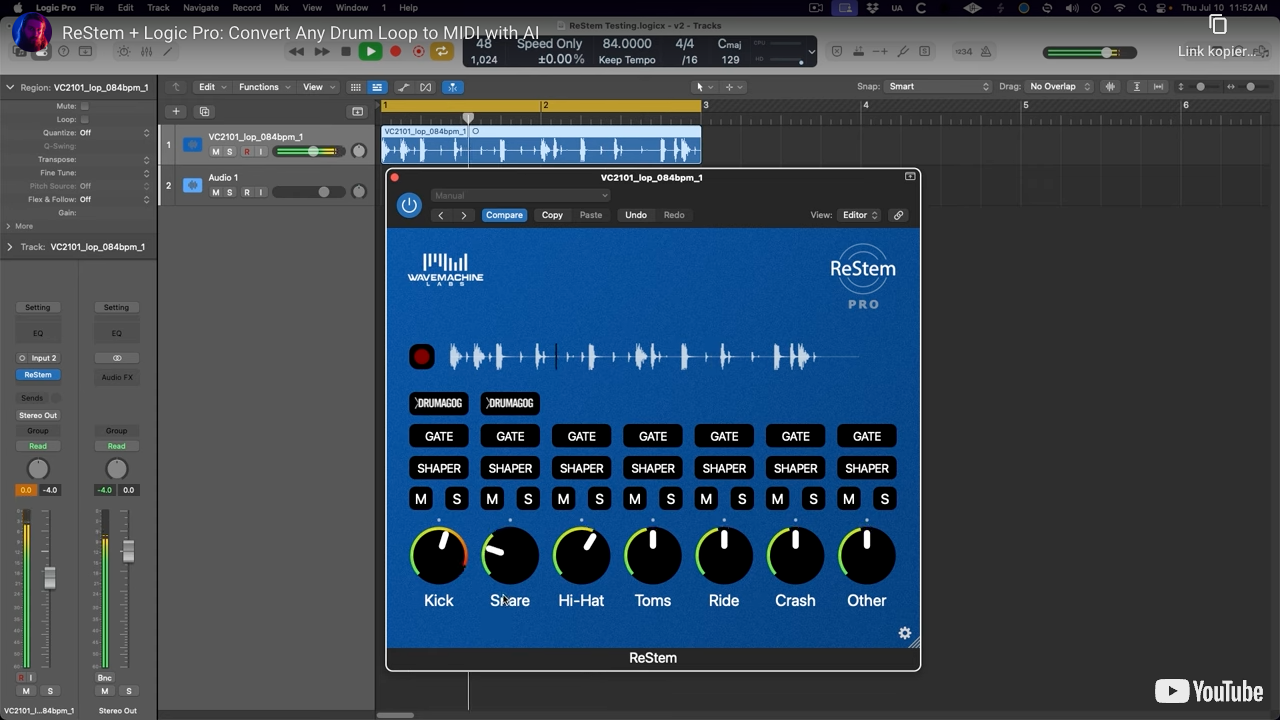Open the File menu
The image size is (1280, 720).
(97, 8)
